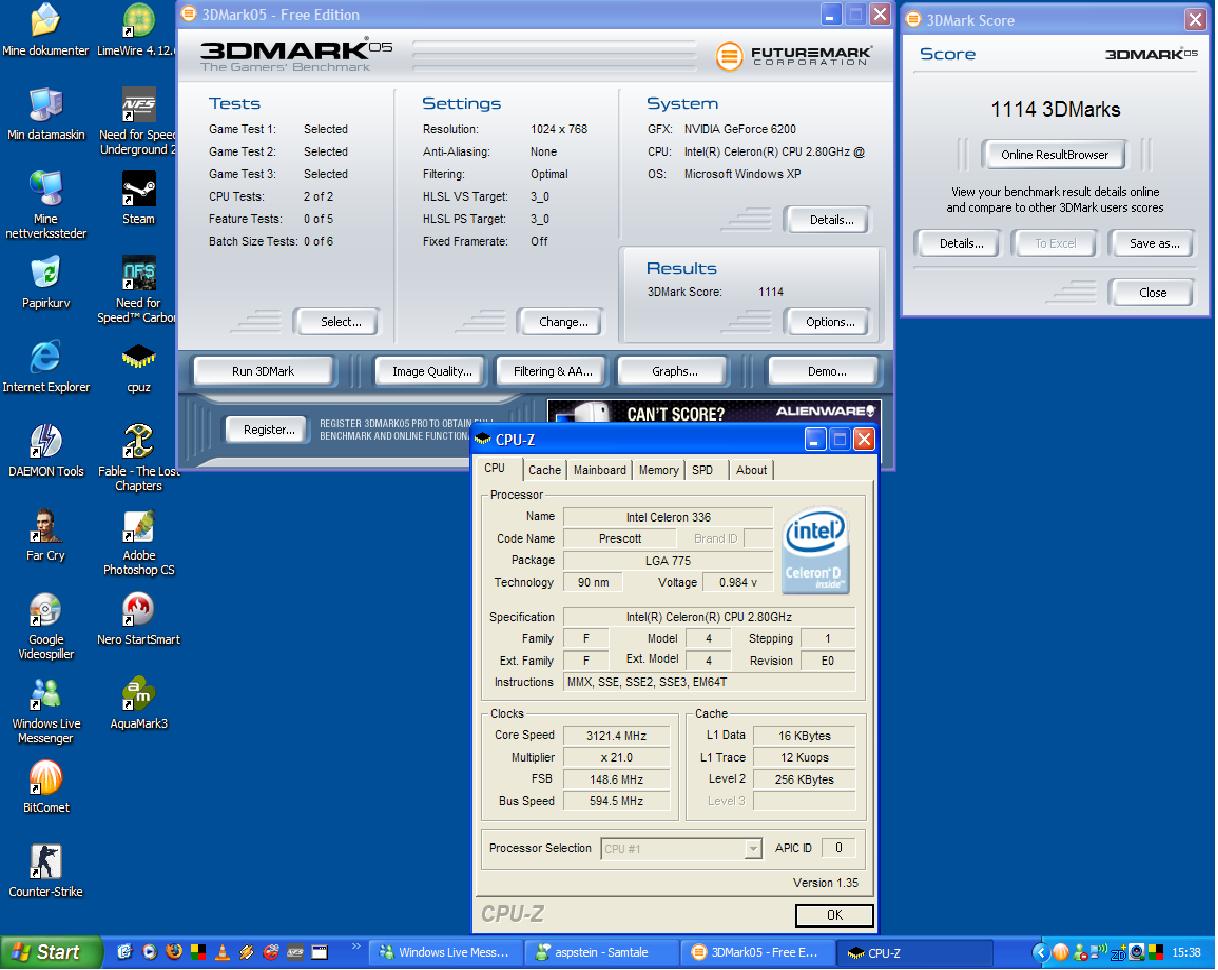Screen dimensions: 1218x970
Task: Launch the AquaMark3 desktop shortcut
Action: [x=138, y=702]
